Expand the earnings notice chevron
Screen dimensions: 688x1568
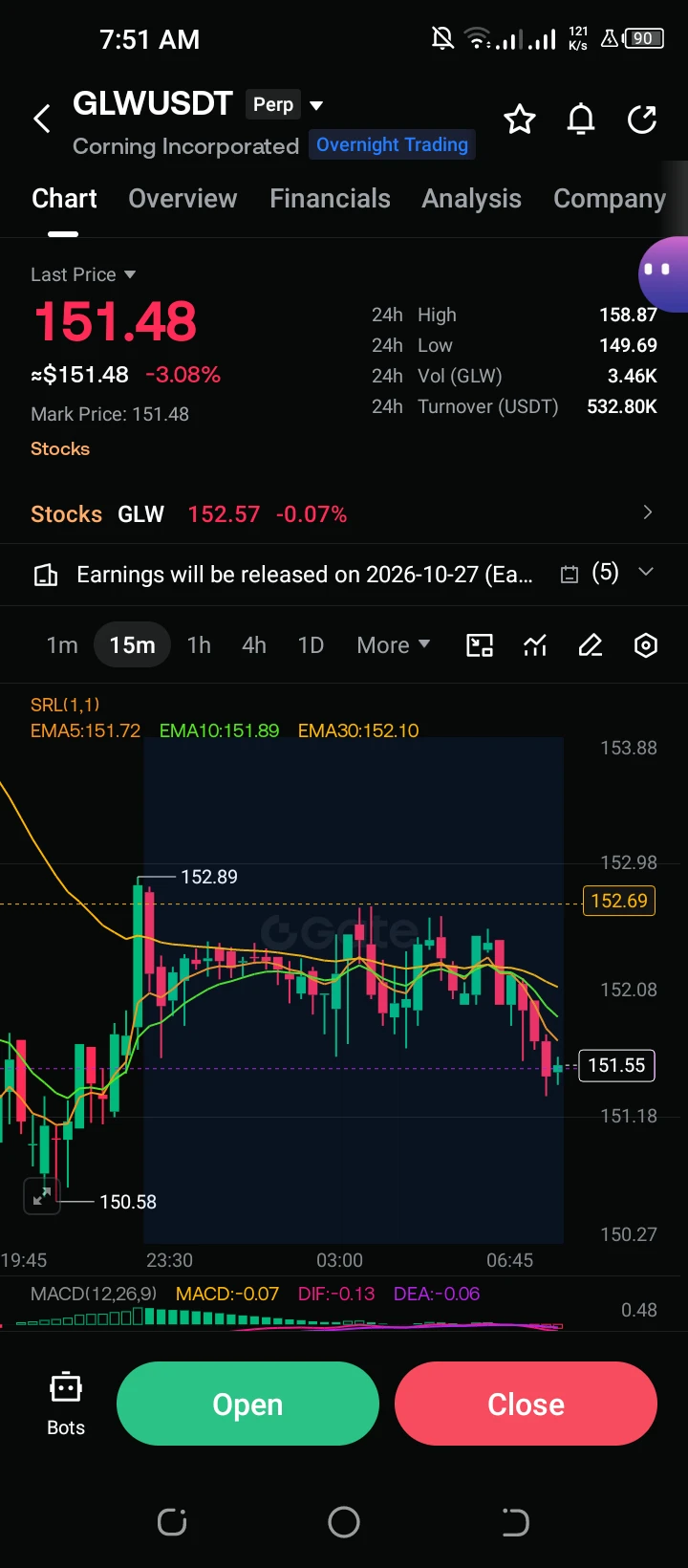[x=646, y=572]
